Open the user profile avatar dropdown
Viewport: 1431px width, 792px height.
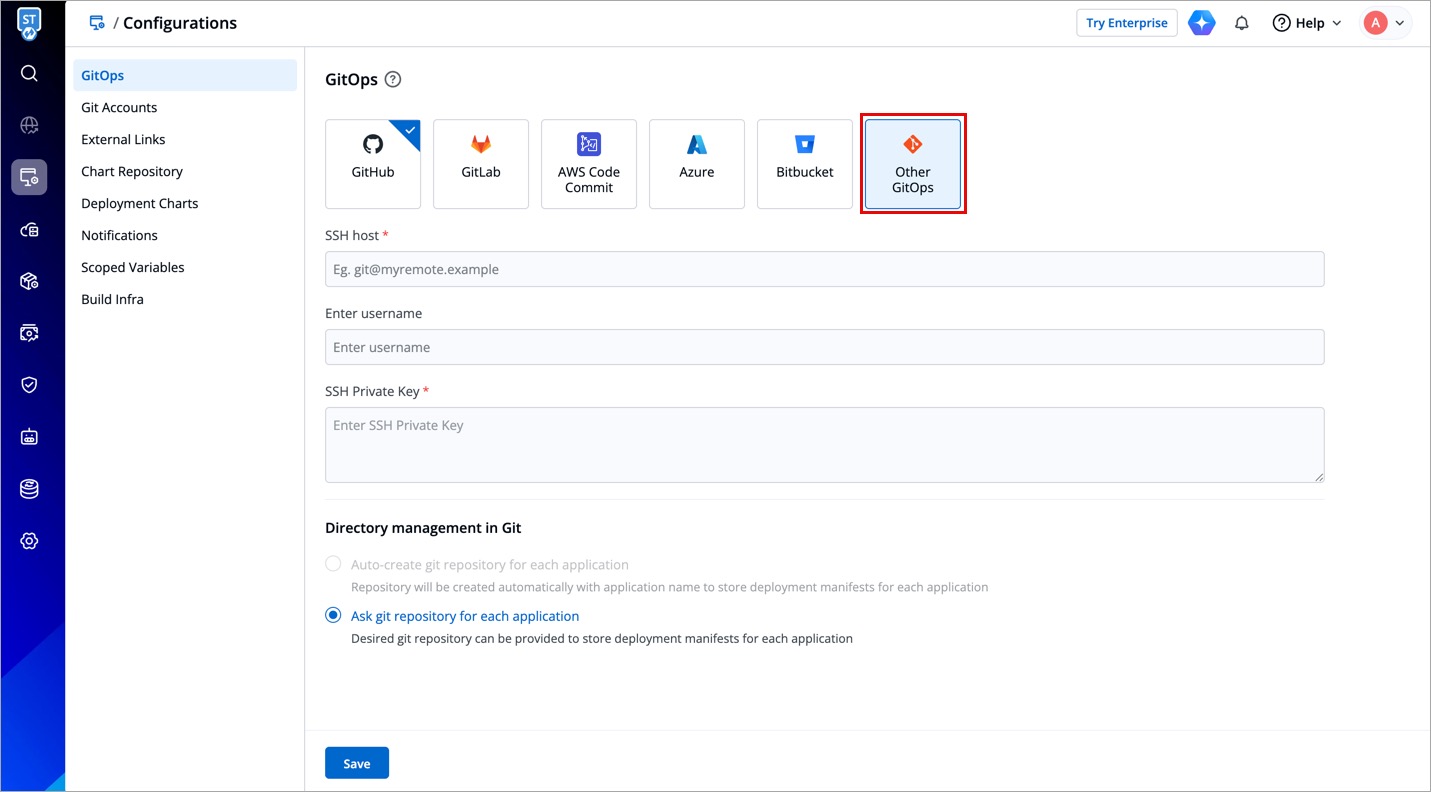[x=1385, y=23]
